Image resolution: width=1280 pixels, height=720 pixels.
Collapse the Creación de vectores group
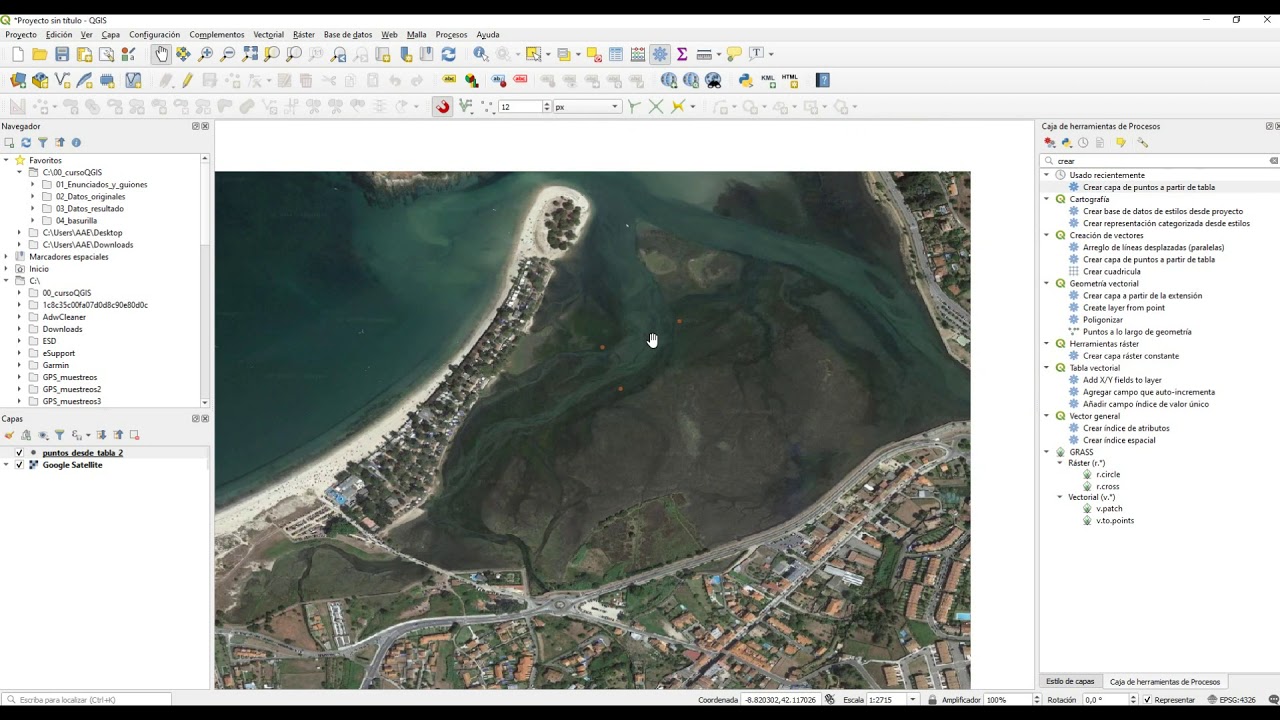pyautogui.click(x=1047, y=235)
